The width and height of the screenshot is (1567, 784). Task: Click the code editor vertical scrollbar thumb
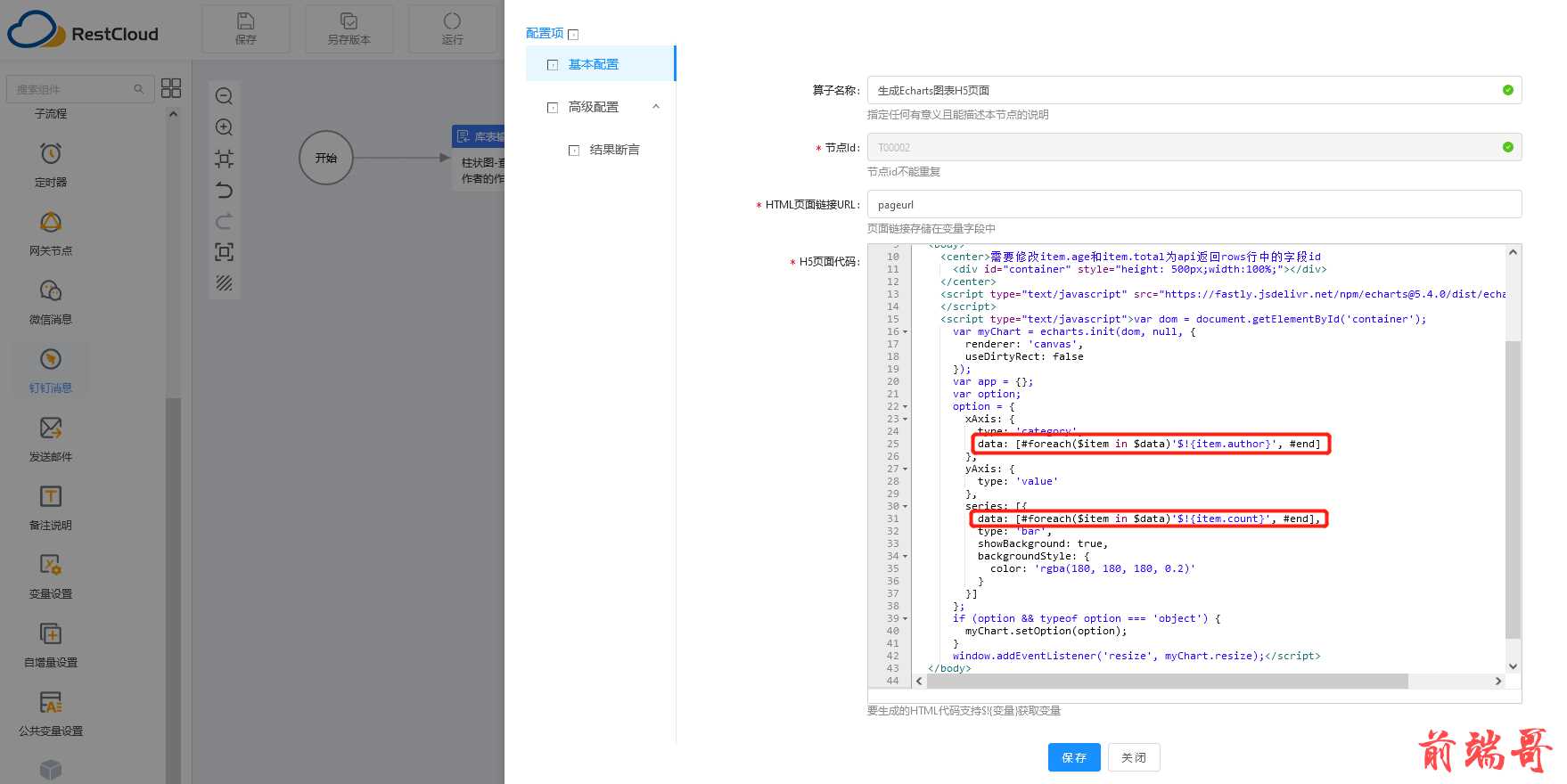[1513, 489]
